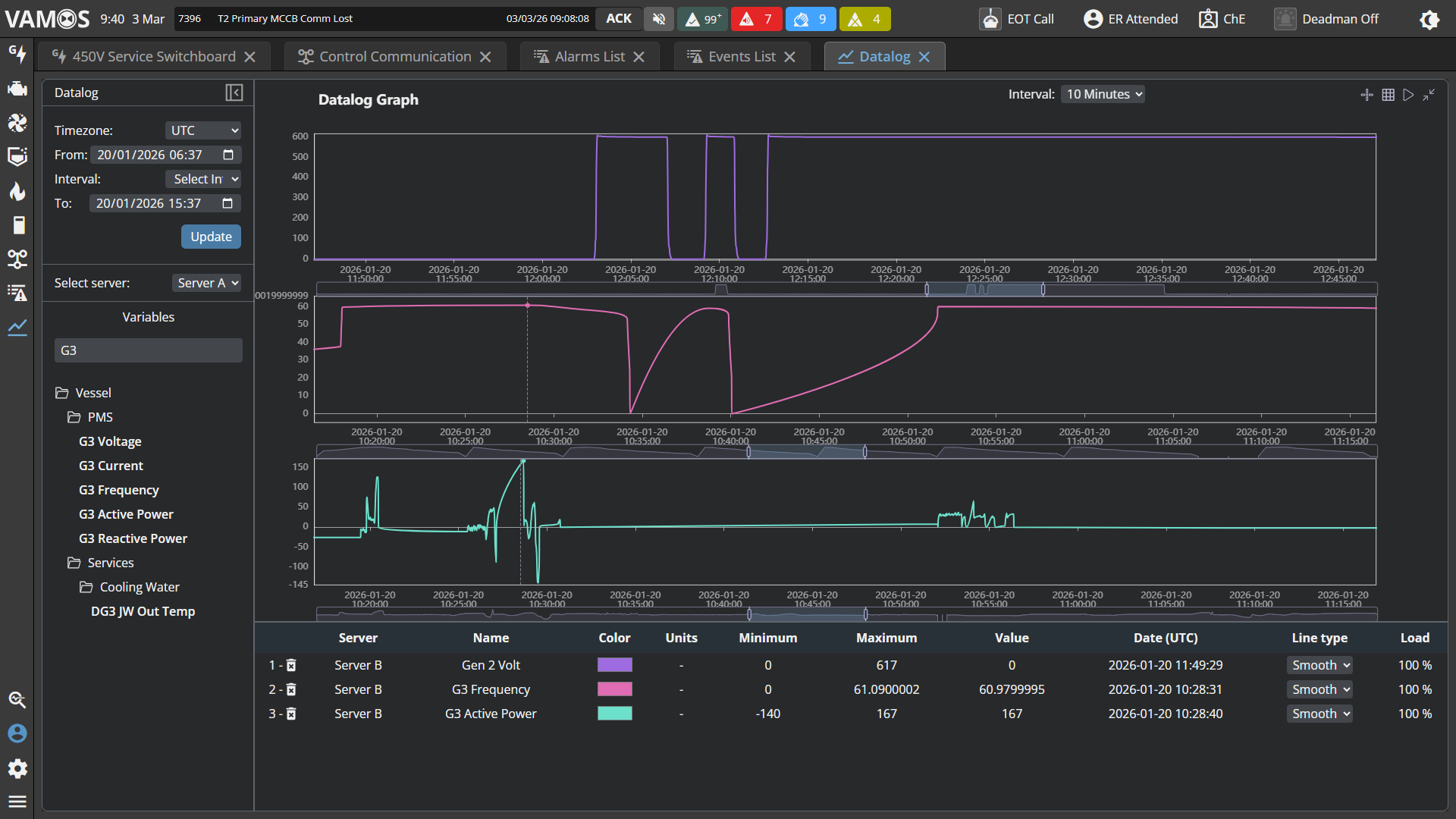
Task: Open the fan/propeller sidebar icon
Action: point(17,123)
